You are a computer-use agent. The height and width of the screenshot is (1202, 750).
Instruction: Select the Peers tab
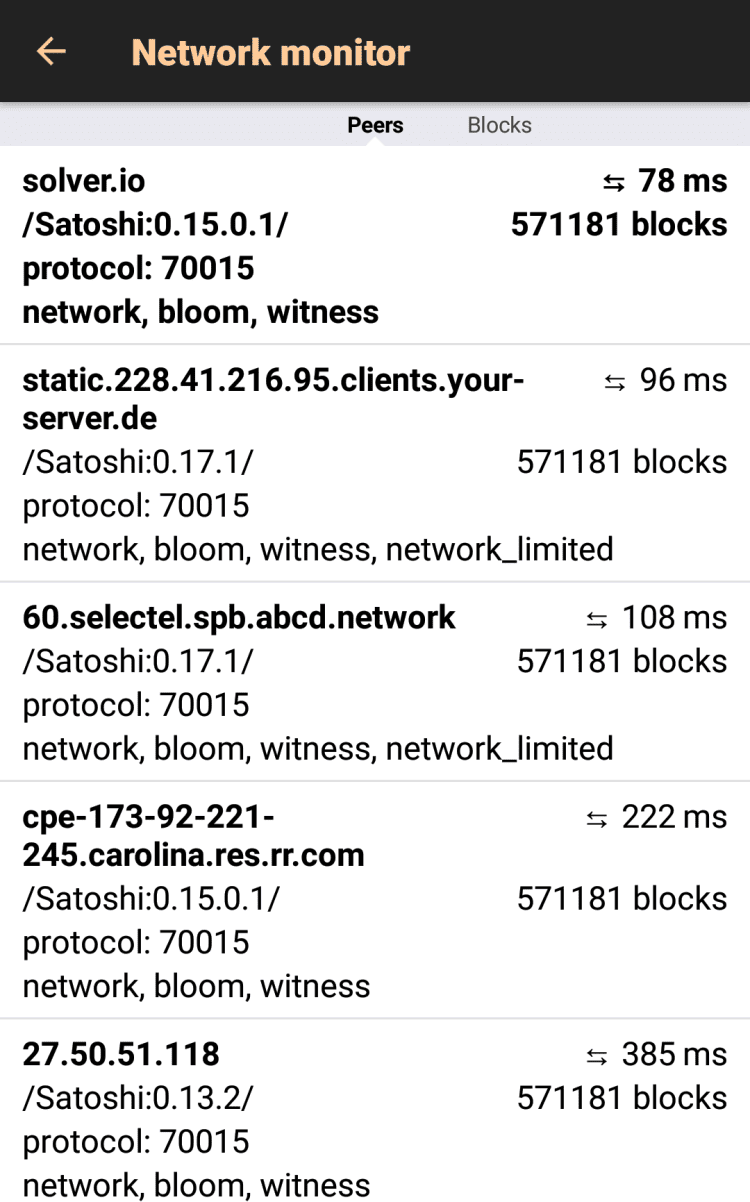click(x=375, y=125)
